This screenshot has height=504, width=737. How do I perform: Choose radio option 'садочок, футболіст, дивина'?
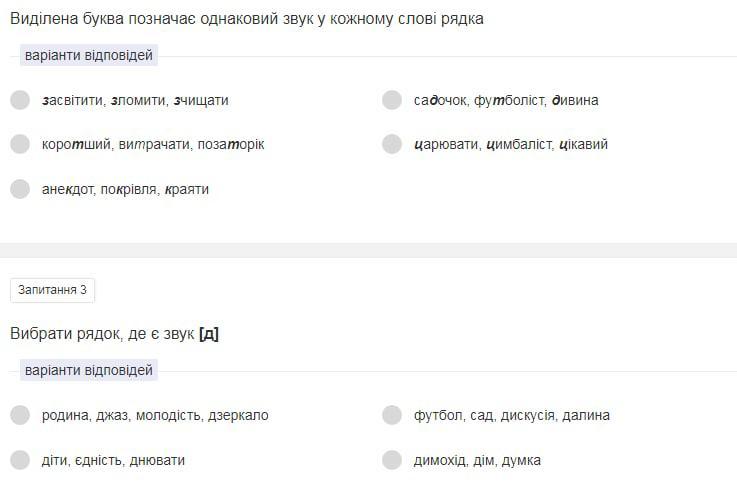[x=392, y=100]
